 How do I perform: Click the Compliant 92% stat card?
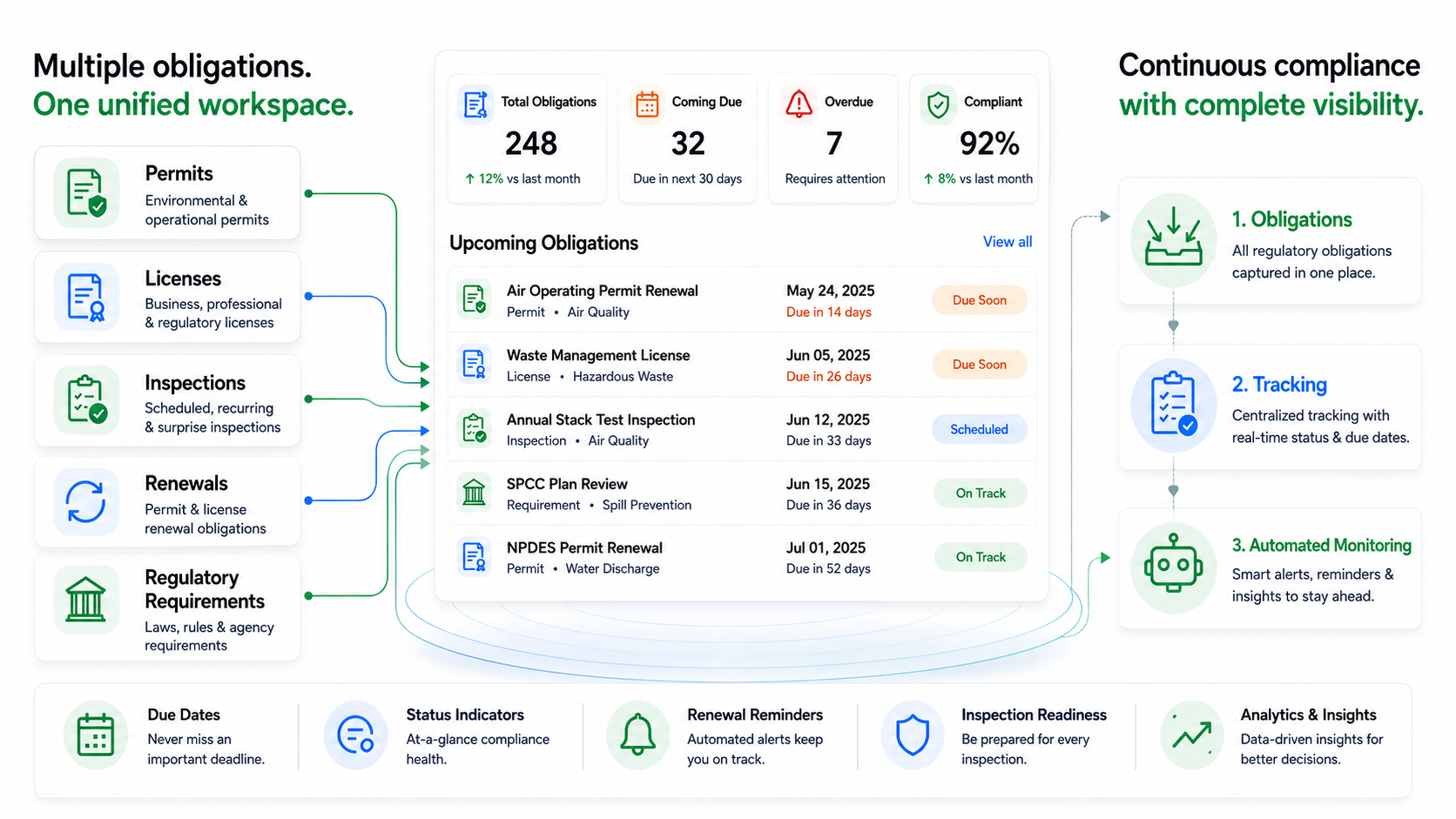pyautogui.click(x=974, y=139)
